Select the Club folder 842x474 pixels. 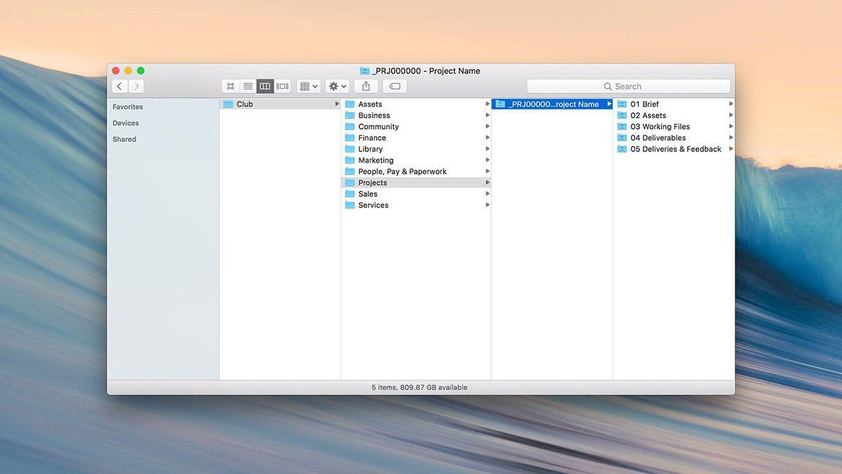click(x=280, y=104)
